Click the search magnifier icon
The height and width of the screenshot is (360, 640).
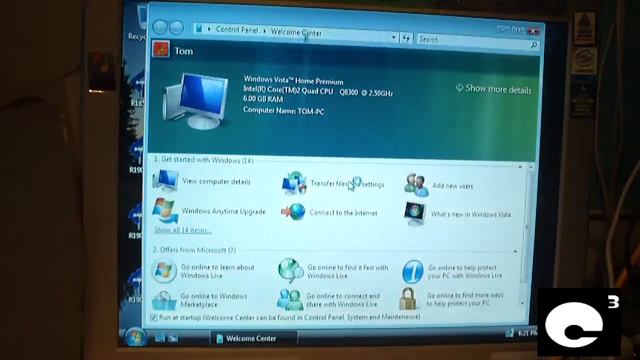[x=533, y=45]
